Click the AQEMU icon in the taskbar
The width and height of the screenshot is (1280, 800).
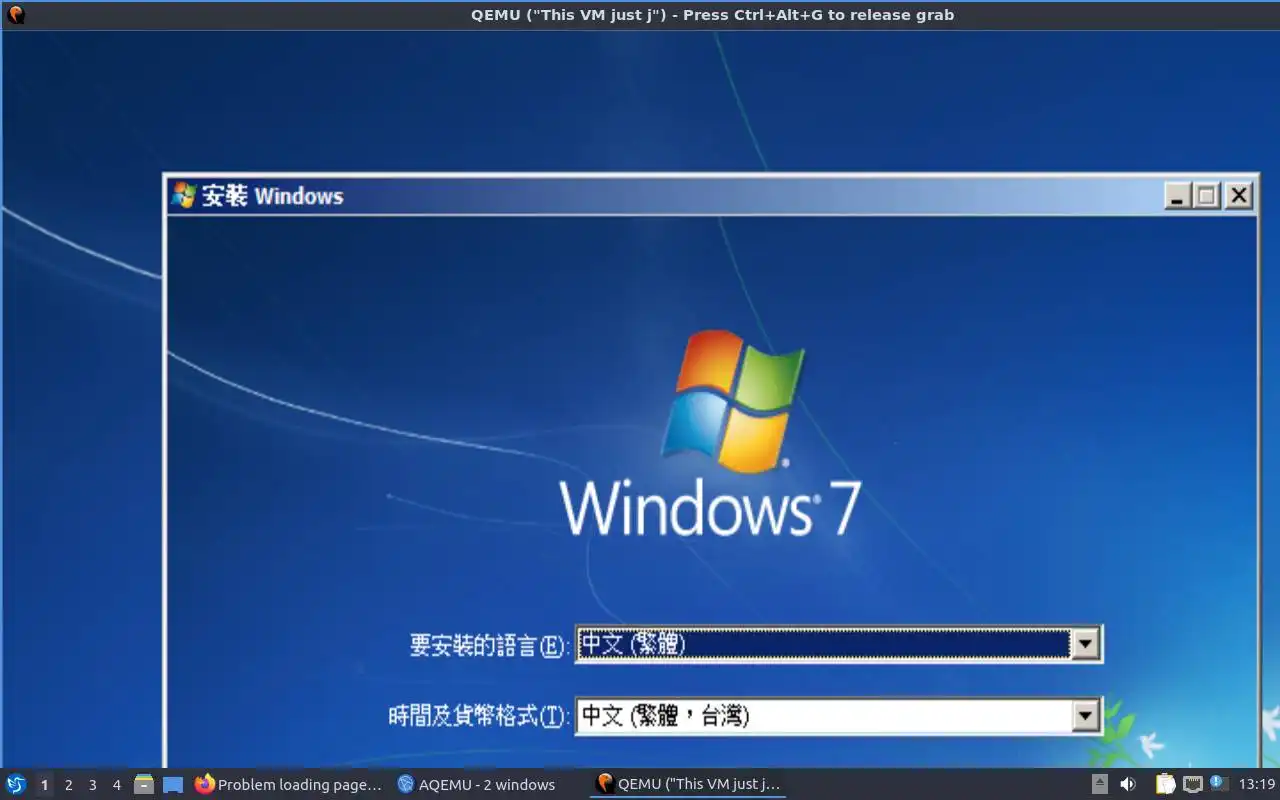coord(405,785)
